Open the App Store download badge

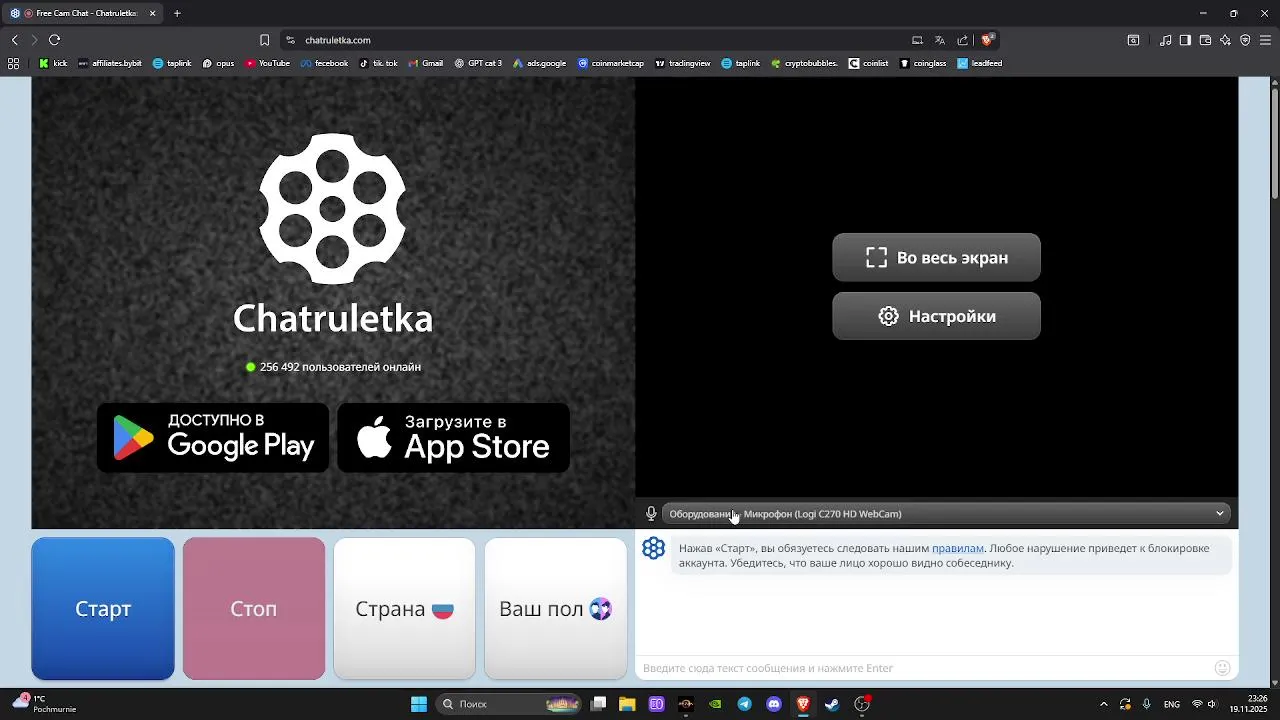[x=454, y=438]
